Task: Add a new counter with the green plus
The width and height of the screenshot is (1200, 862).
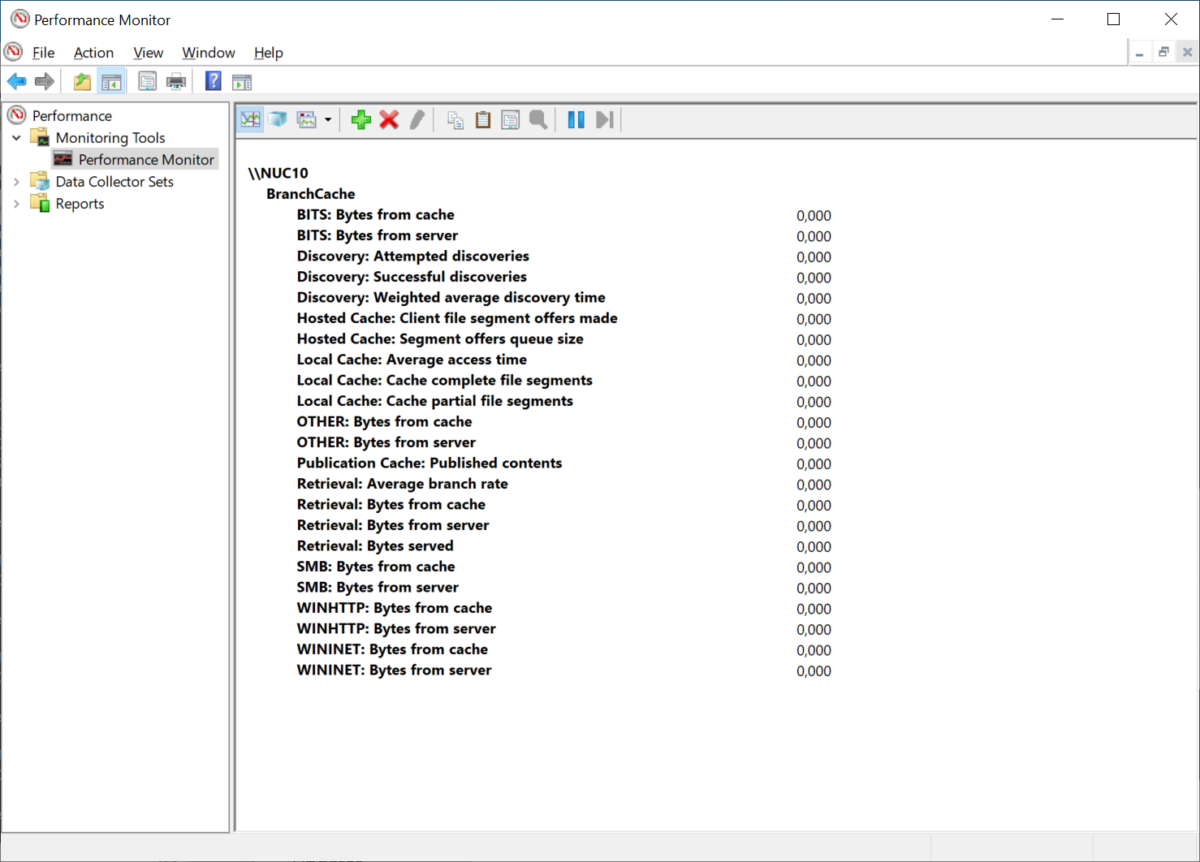Action: pyautogui.click(x=361, y=119)
